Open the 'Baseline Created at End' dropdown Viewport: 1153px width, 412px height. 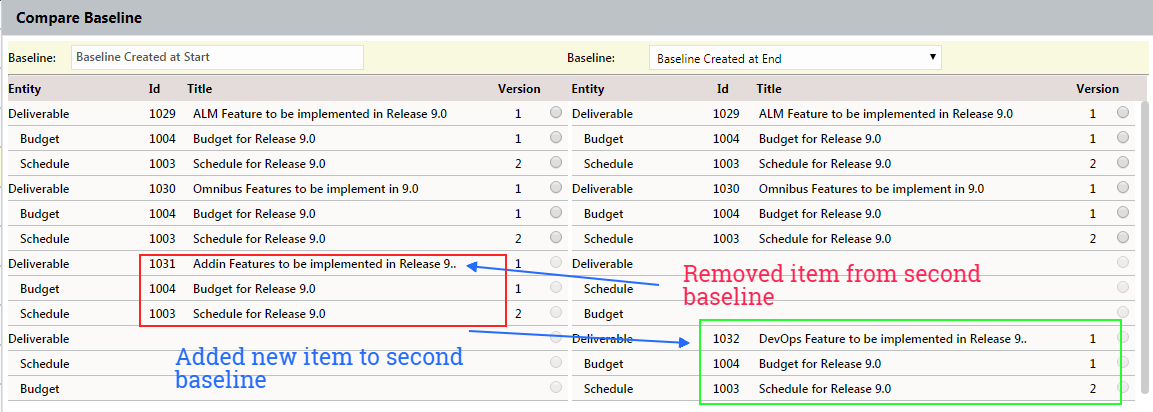pyautogui.click(x=795, y=58)
